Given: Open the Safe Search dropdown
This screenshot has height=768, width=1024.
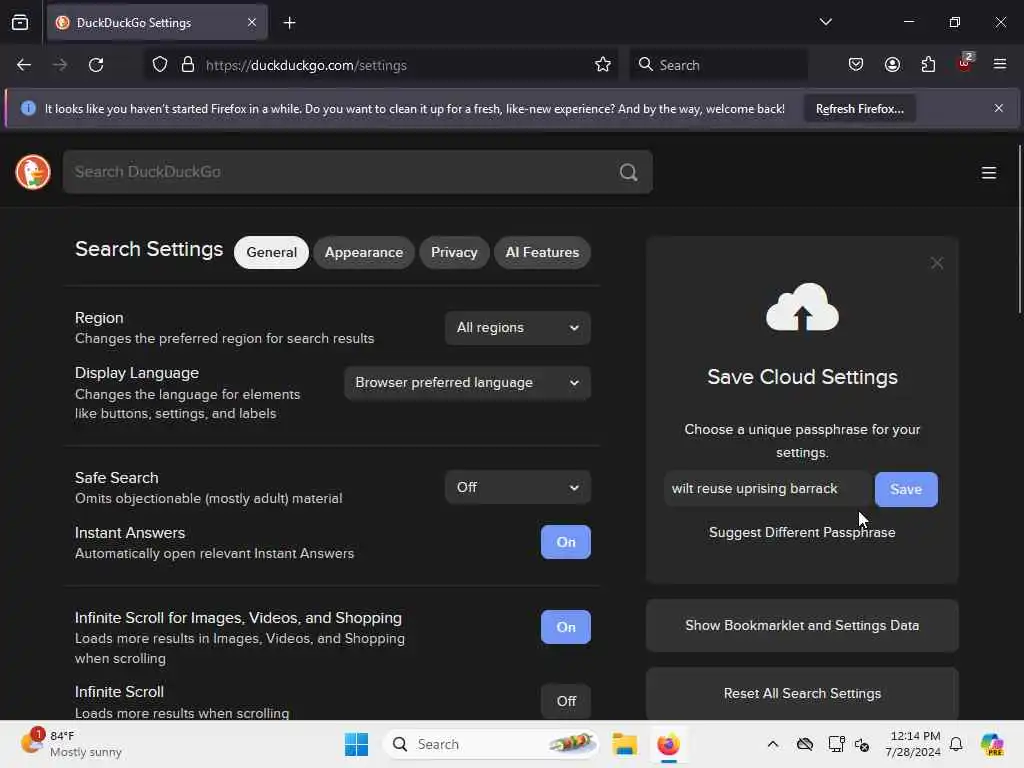Looking at the screenshot, I should coord(518,487).
